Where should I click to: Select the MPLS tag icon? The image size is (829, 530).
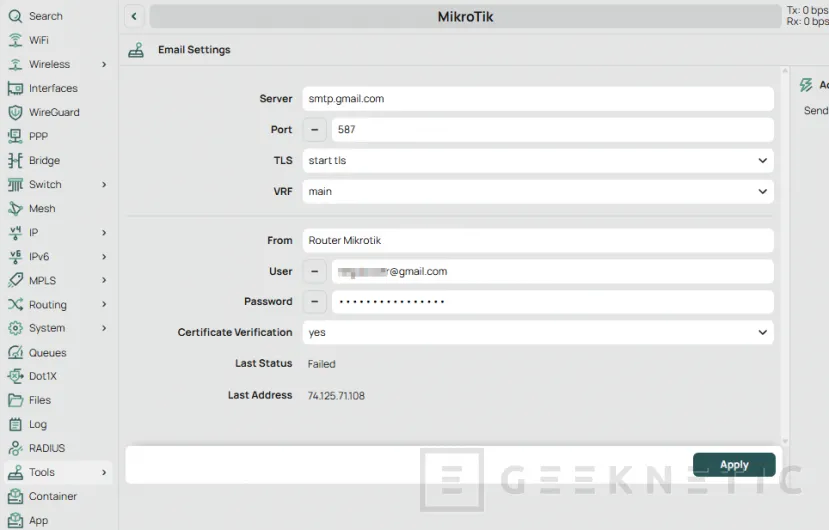click(x=15, y=280)
